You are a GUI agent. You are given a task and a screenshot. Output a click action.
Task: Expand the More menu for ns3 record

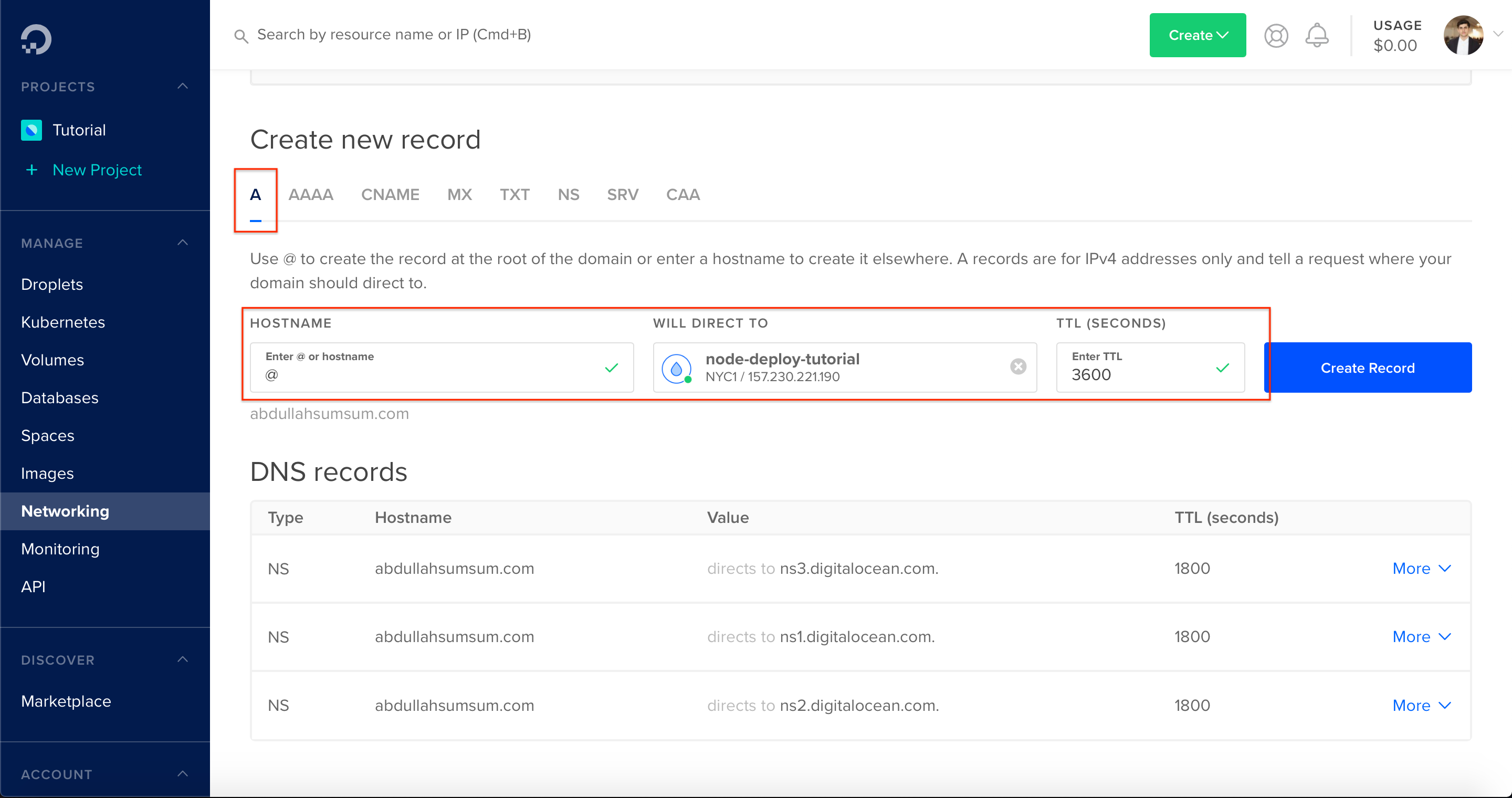tap(1422, 568)
